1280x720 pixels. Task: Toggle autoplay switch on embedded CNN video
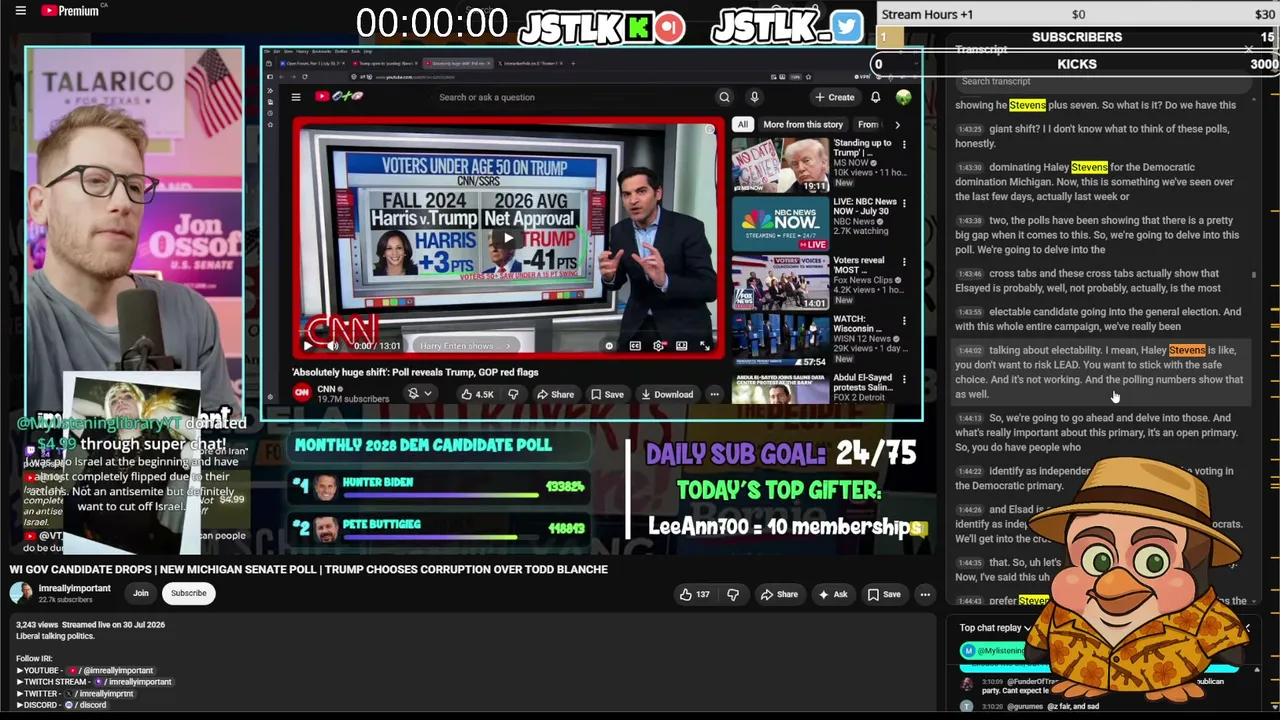tap(609, 346)
